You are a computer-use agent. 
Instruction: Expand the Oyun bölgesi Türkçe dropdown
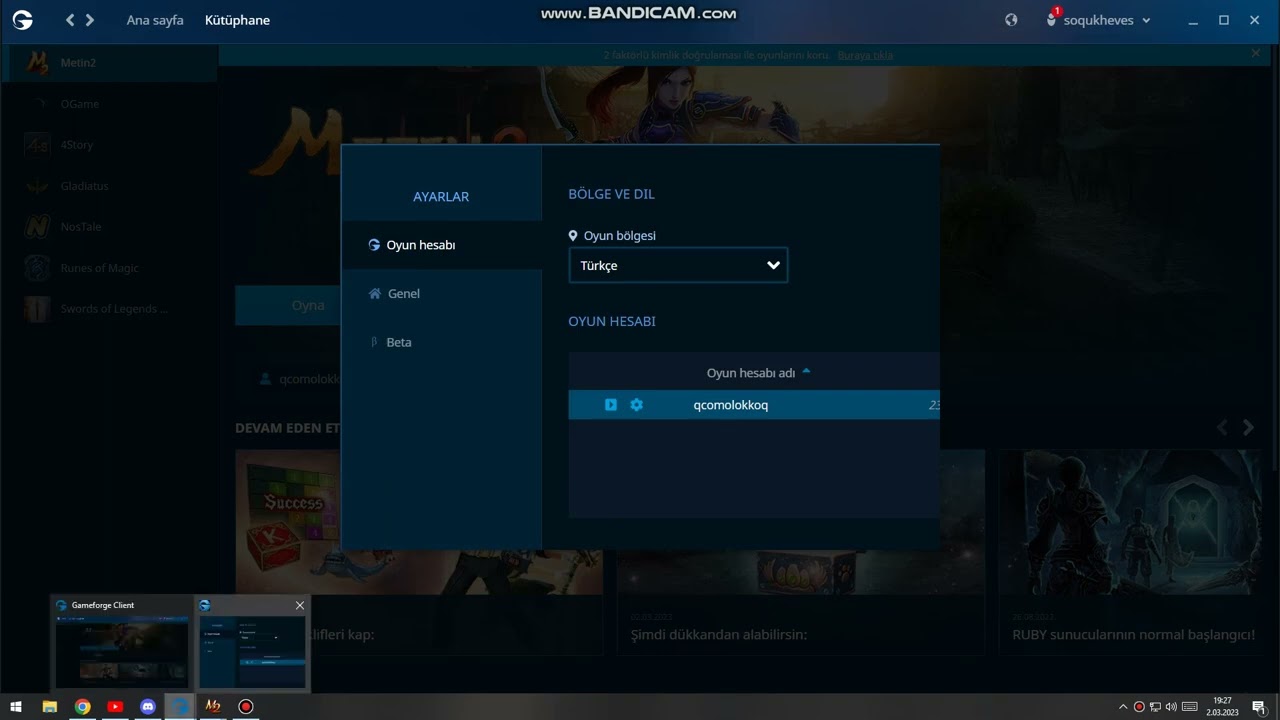tap(678, 266)
